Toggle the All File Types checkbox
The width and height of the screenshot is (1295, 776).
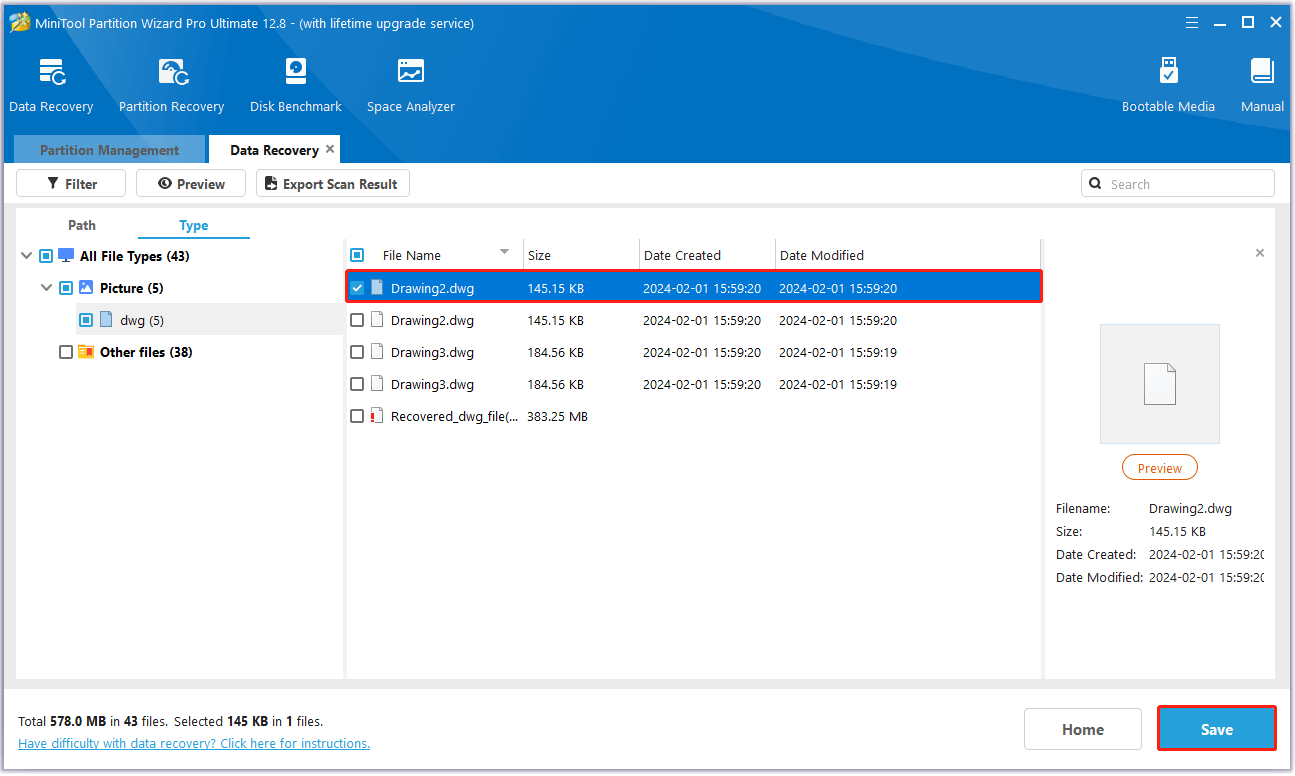(x=46, y=256)
